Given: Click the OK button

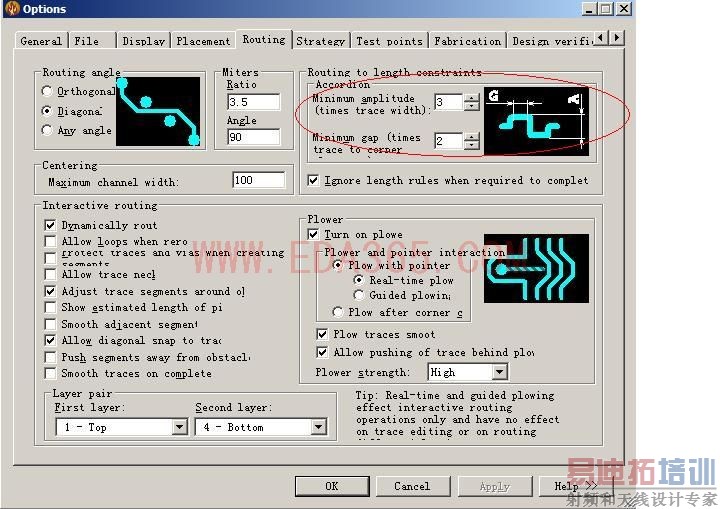Looking at the screenshot, I should pos(332,486).
